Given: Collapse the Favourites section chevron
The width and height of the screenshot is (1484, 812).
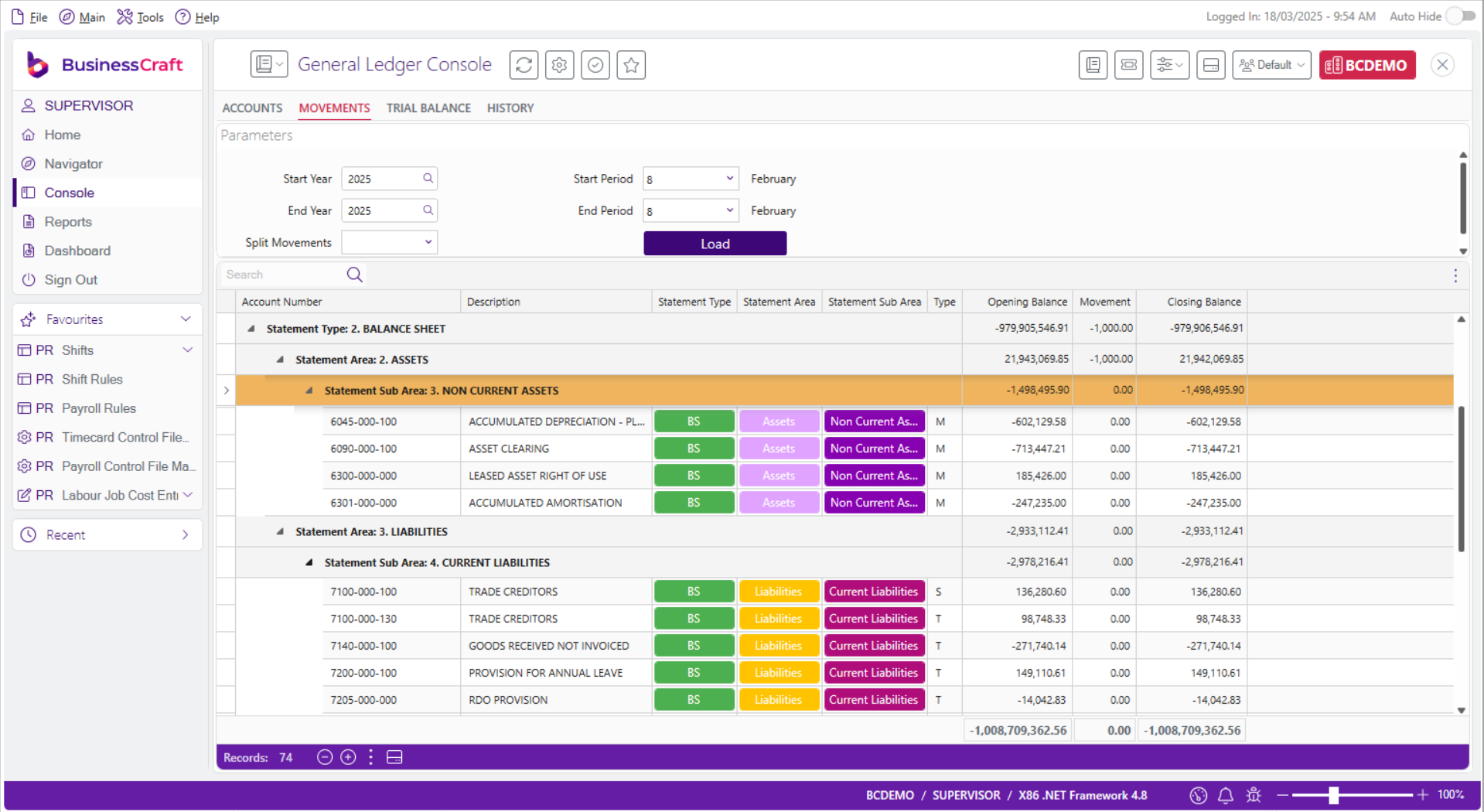Looking at the screenshot, I should tap(186, 319).
